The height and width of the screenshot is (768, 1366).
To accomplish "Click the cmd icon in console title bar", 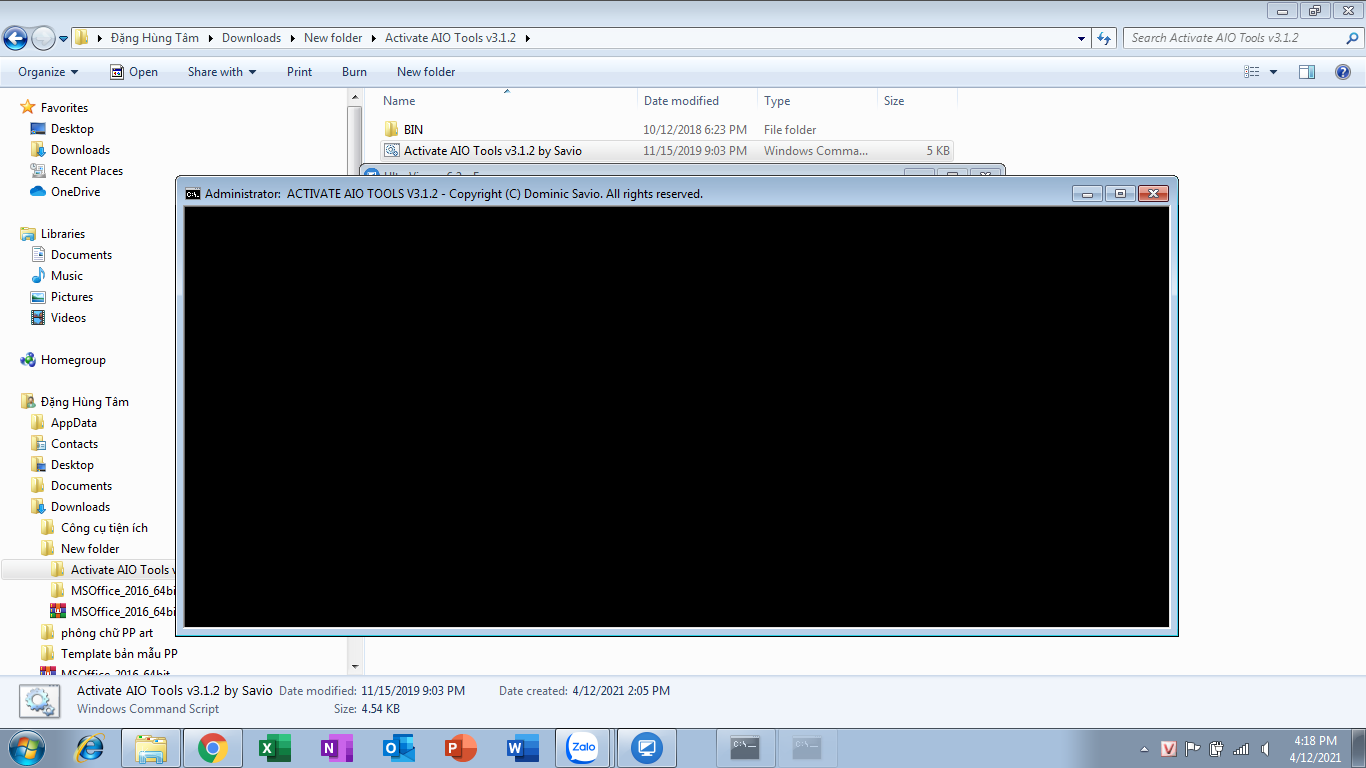I will click(x=193, y=194).
